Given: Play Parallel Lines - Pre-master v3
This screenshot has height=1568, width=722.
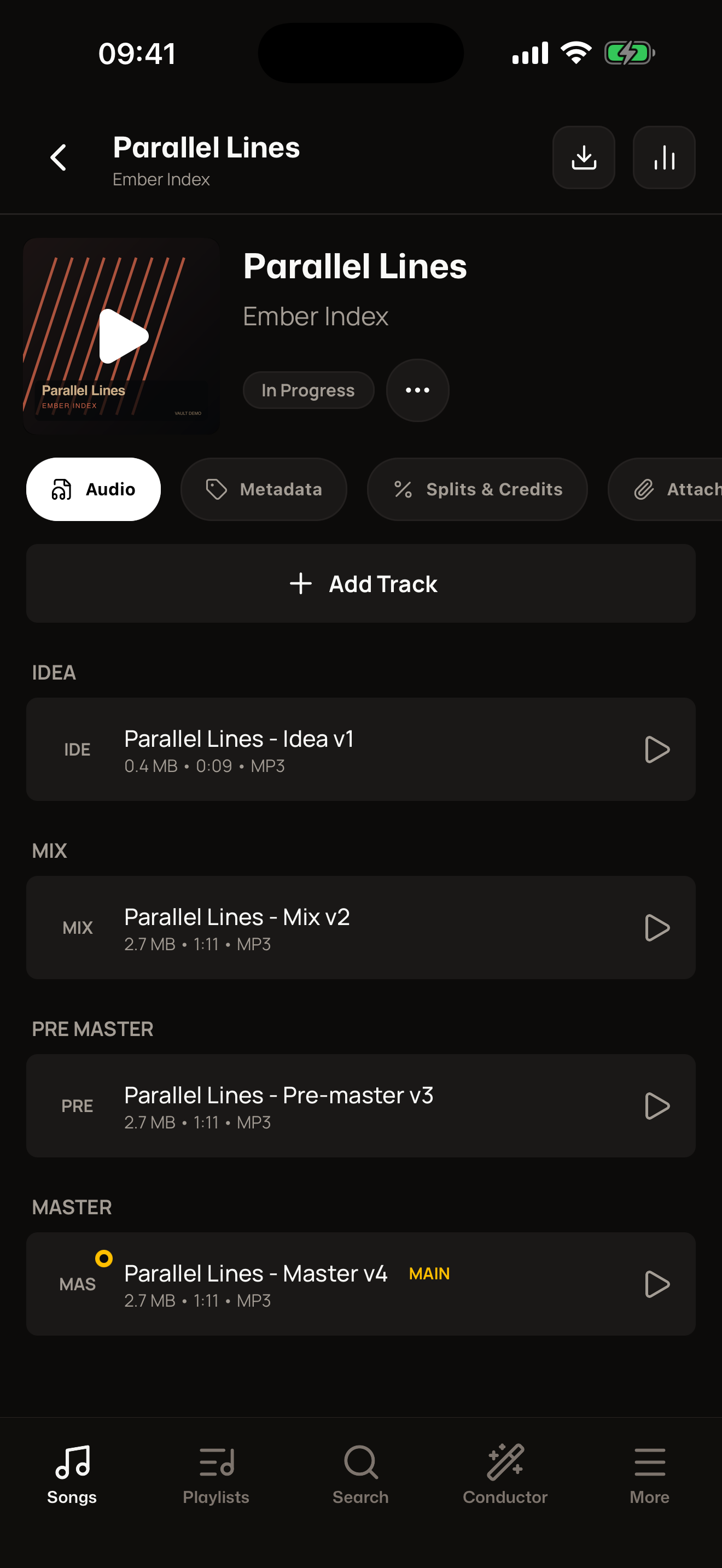Looking at the screenshot, I should (657, 1106).
